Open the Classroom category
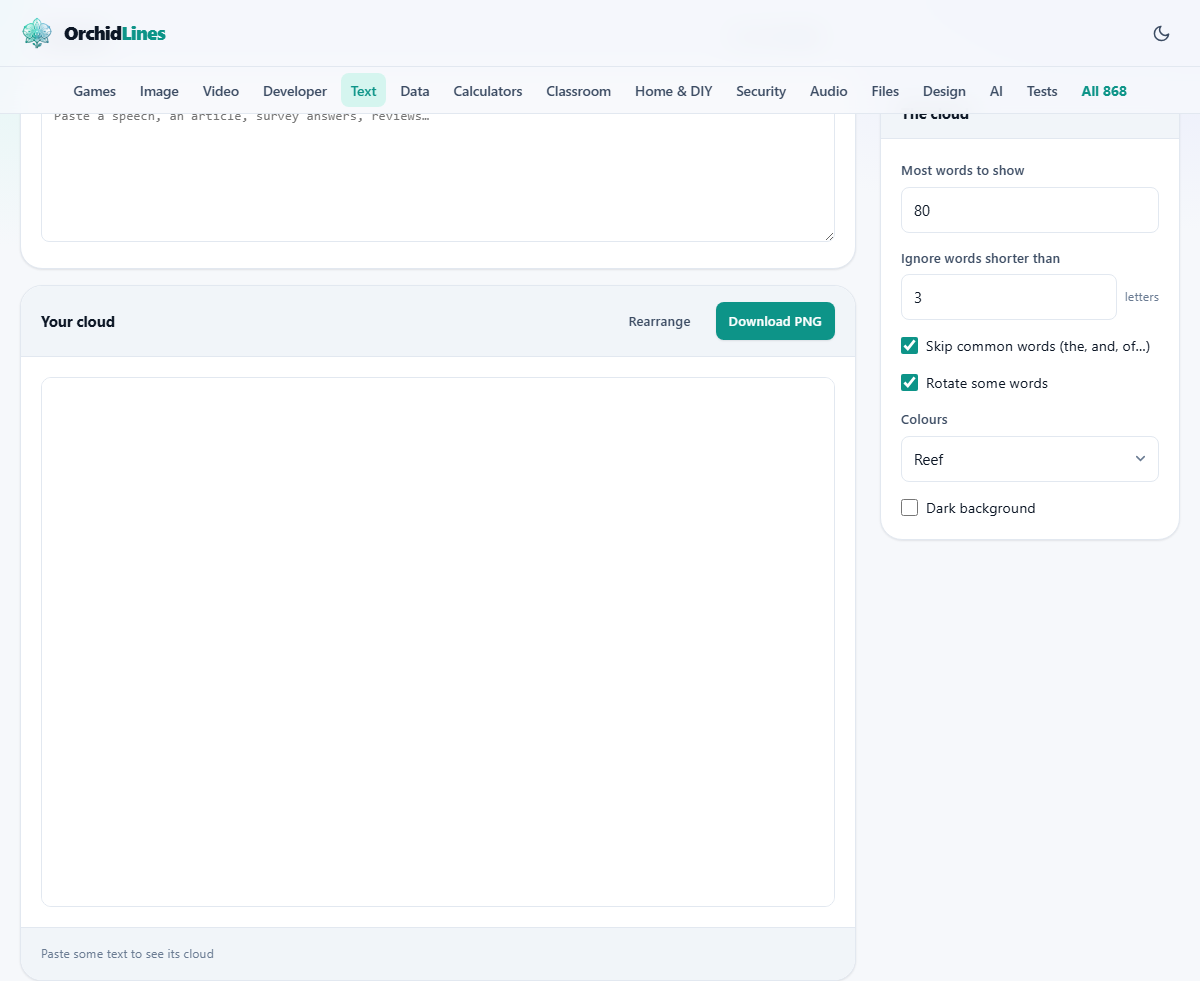This screenshot has width=1200, height=981. tap(578, 91)
